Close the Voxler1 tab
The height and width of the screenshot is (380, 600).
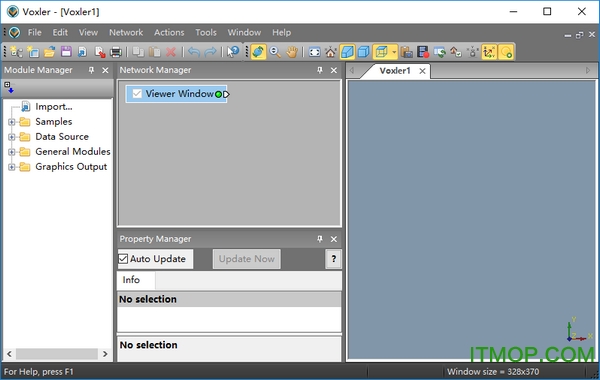point(422,71)
